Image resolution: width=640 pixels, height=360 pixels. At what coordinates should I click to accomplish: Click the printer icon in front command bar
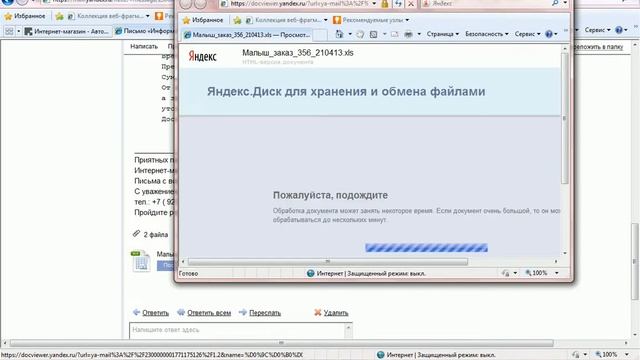tap(408, 34)
